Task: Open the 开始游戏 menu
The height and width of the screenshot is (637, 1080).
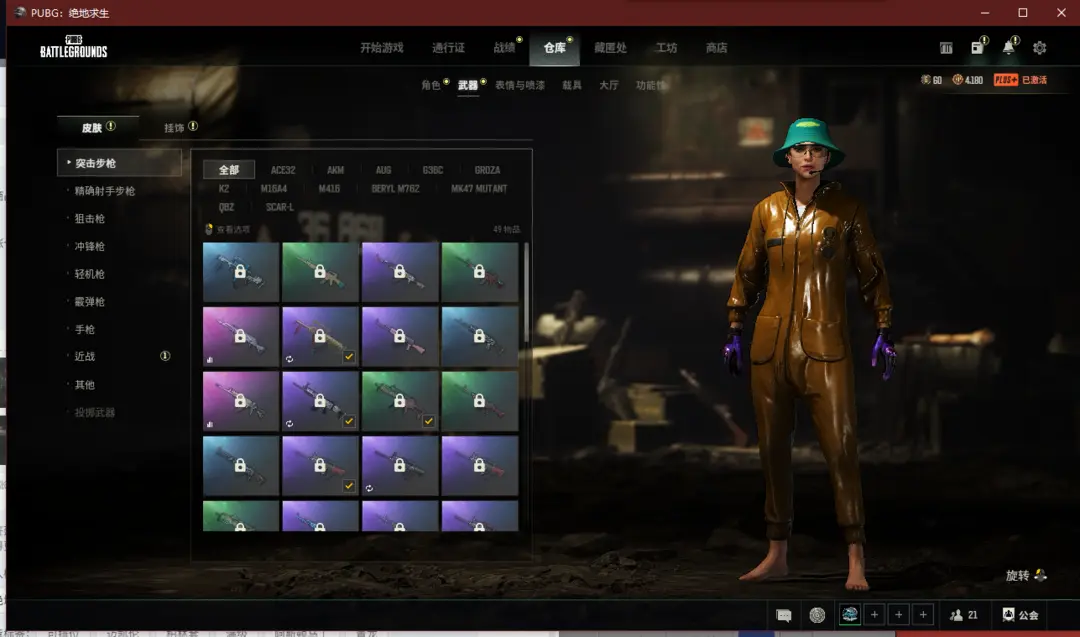Action: [382, 48]
